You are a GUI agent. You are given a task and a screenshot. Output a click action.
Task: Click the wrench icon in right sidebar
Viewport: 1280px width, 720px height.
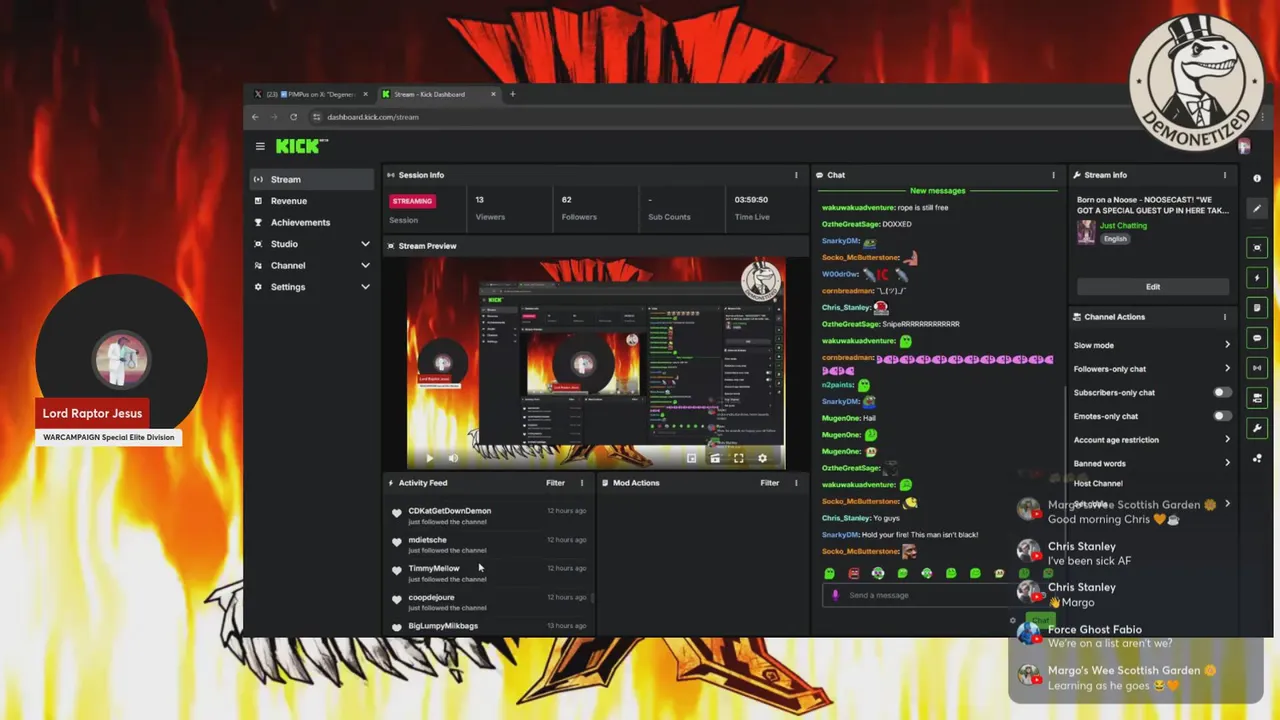click(x=1257, y=428)
